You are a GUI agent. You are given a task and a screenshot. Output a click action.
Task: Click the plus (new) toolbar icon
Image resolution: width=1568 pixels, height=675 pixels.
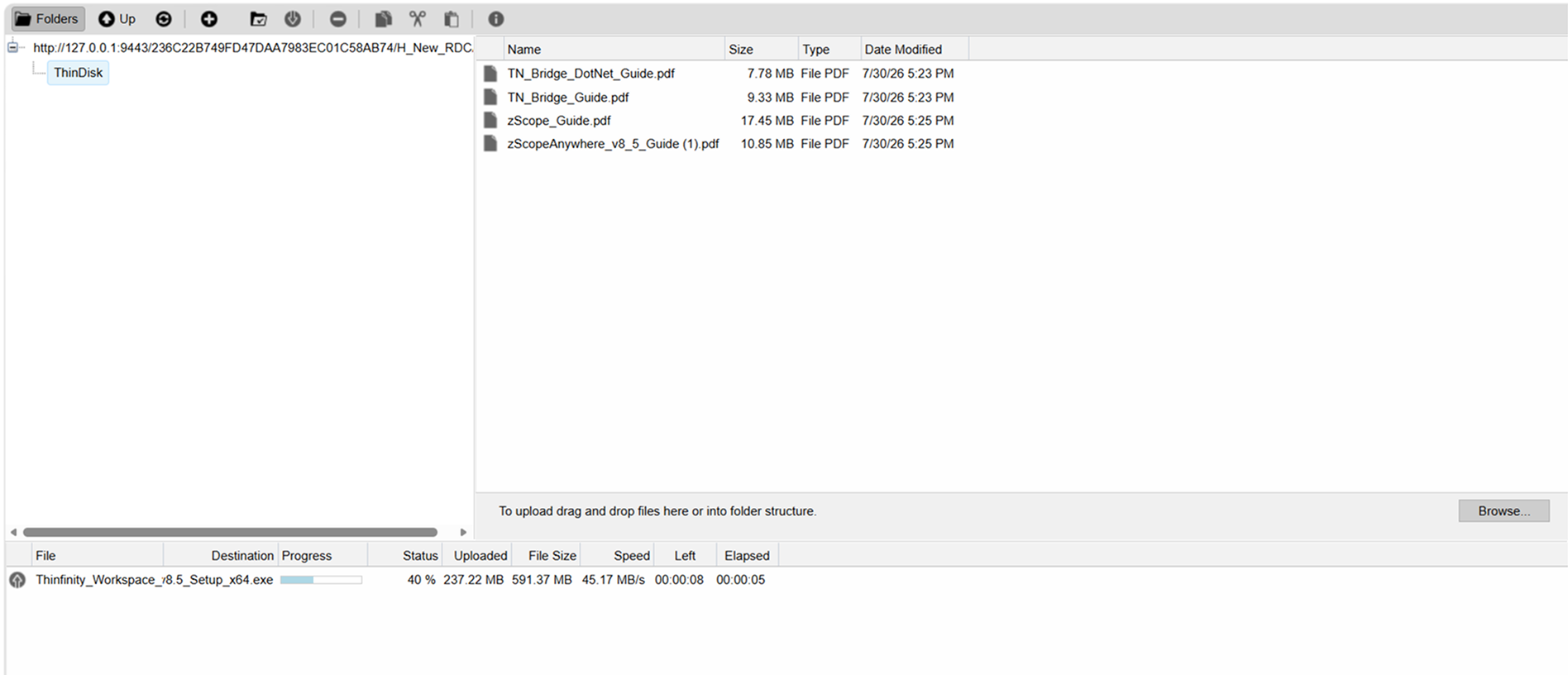pyautogui.click(x=209, y=19)
